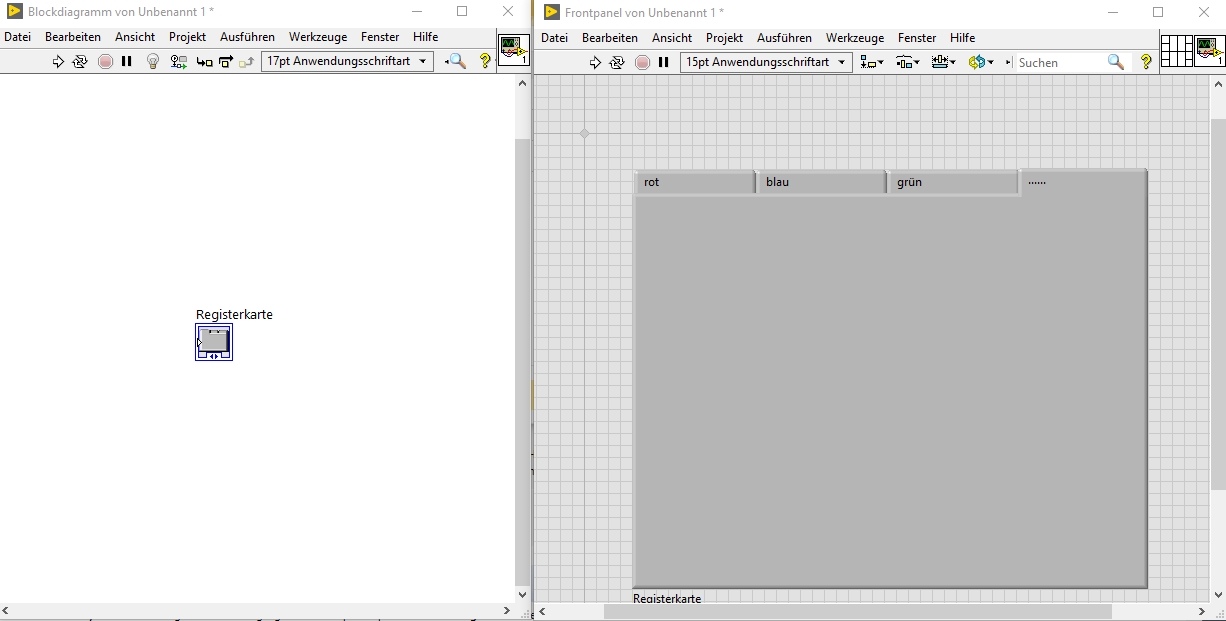The image size is (1226, 621).
Task: Show context help in Blockdiagramm window
Action: point(486,61)
